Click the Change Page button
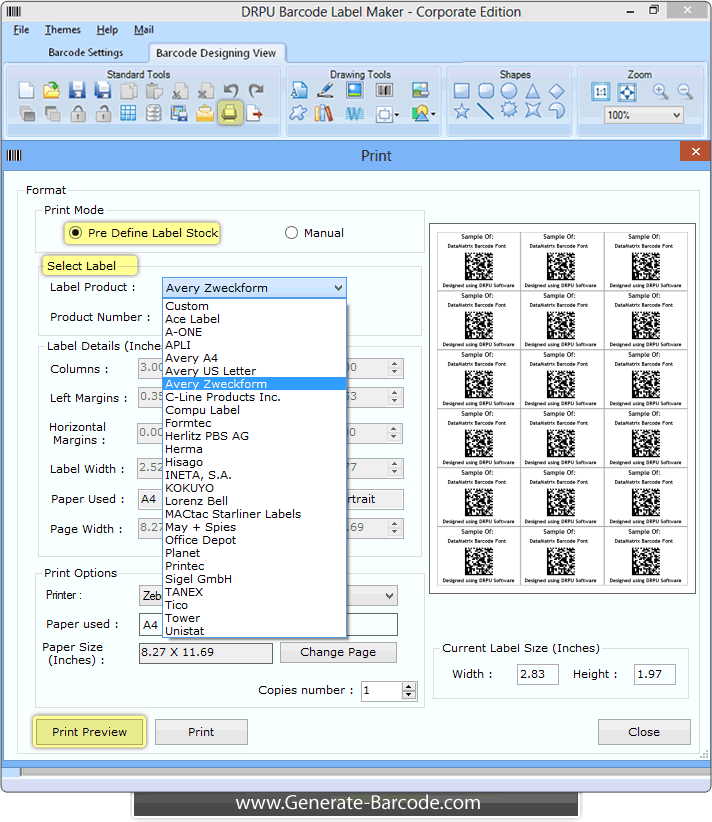The width and height of the screenshot is (712, 822). (x=338, y=652)
